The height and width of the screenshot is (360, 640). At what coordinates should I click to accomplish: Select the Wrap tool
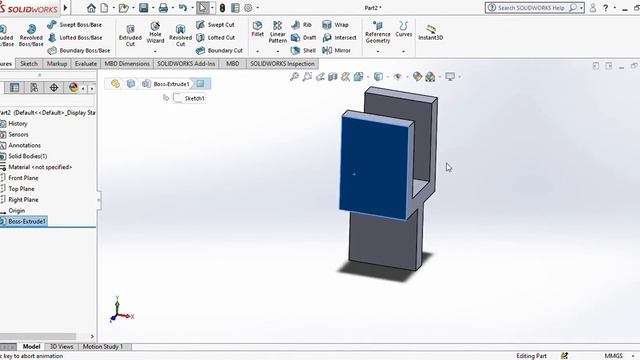click(336, 24)
